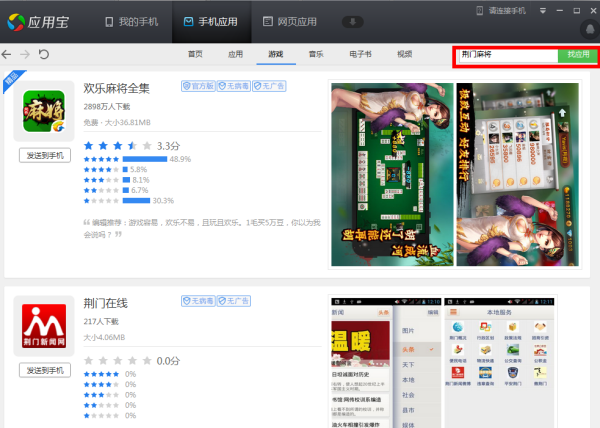
Task: Open the 欢乐麻将全集 title
Action: 116,88
